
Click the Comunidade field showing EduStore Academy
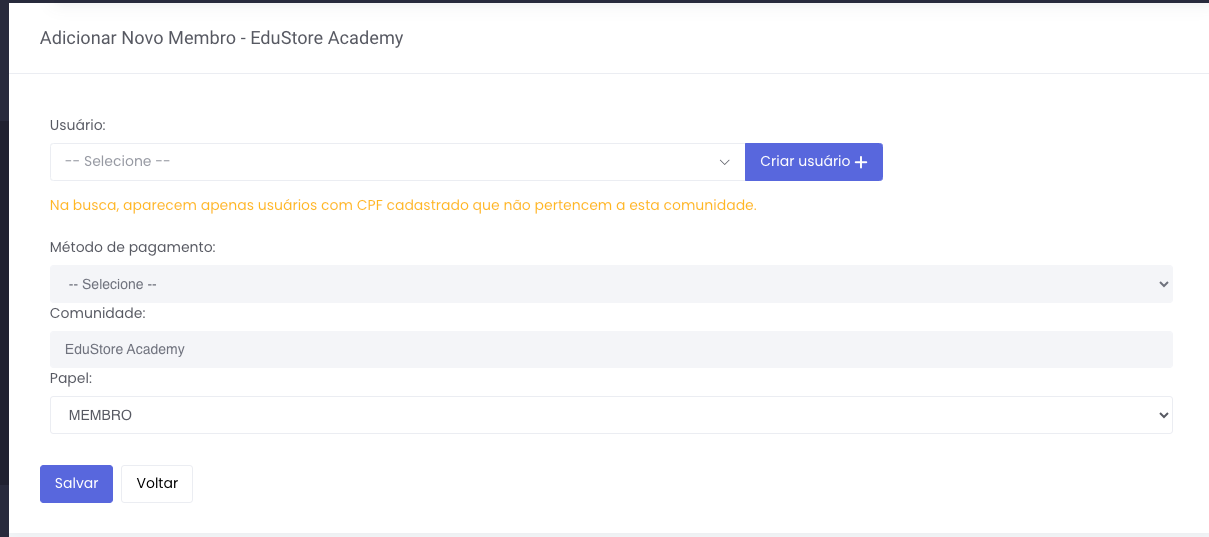(x=610, y=350)
